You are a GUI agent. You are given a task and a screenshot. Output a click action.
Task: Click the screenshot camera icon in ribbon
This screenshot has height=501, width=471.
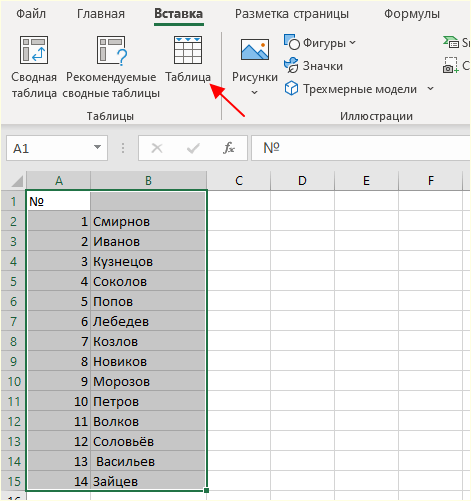point(450,65)
